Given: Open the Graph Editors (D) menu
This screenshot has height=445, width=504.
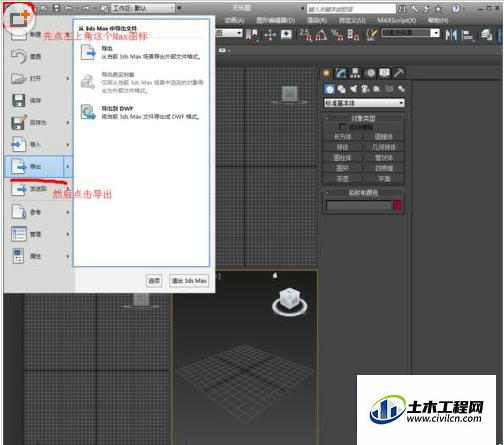Looking at the screenshot, I should (276, 20).
